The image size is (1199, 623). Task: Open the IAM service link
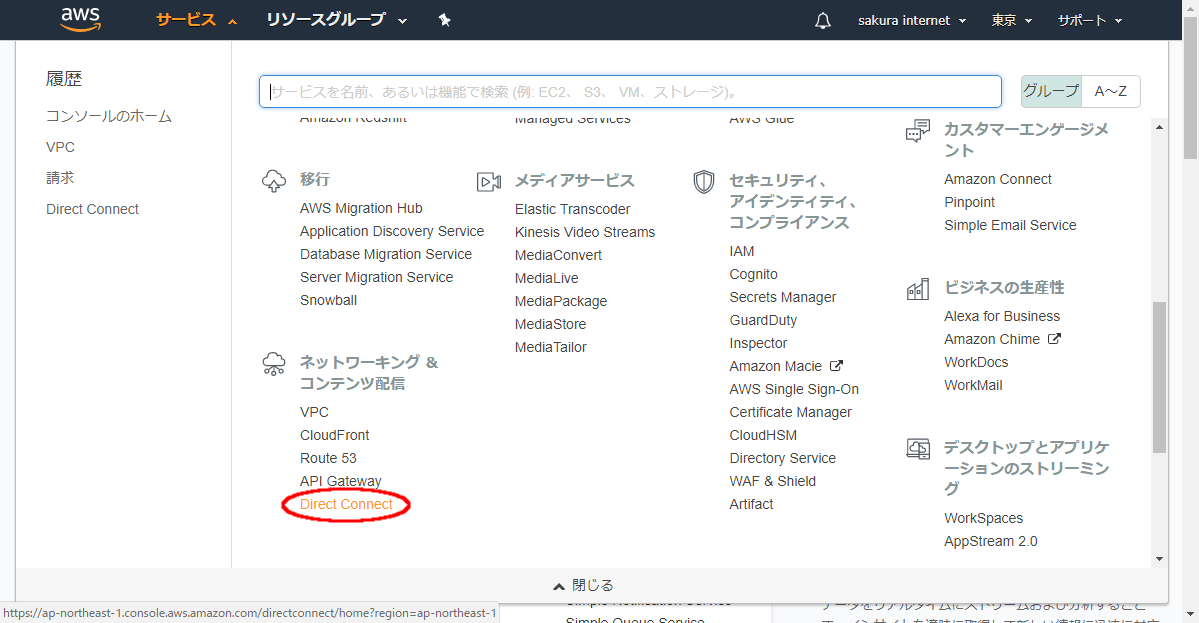point(742,251)
